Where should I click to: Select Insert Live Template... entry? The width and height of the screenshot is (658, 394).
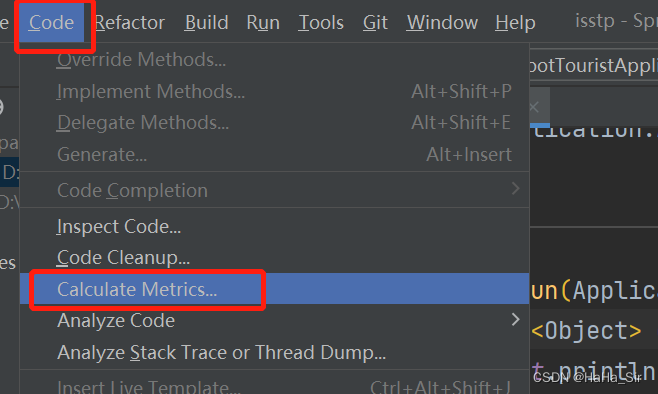274,386
